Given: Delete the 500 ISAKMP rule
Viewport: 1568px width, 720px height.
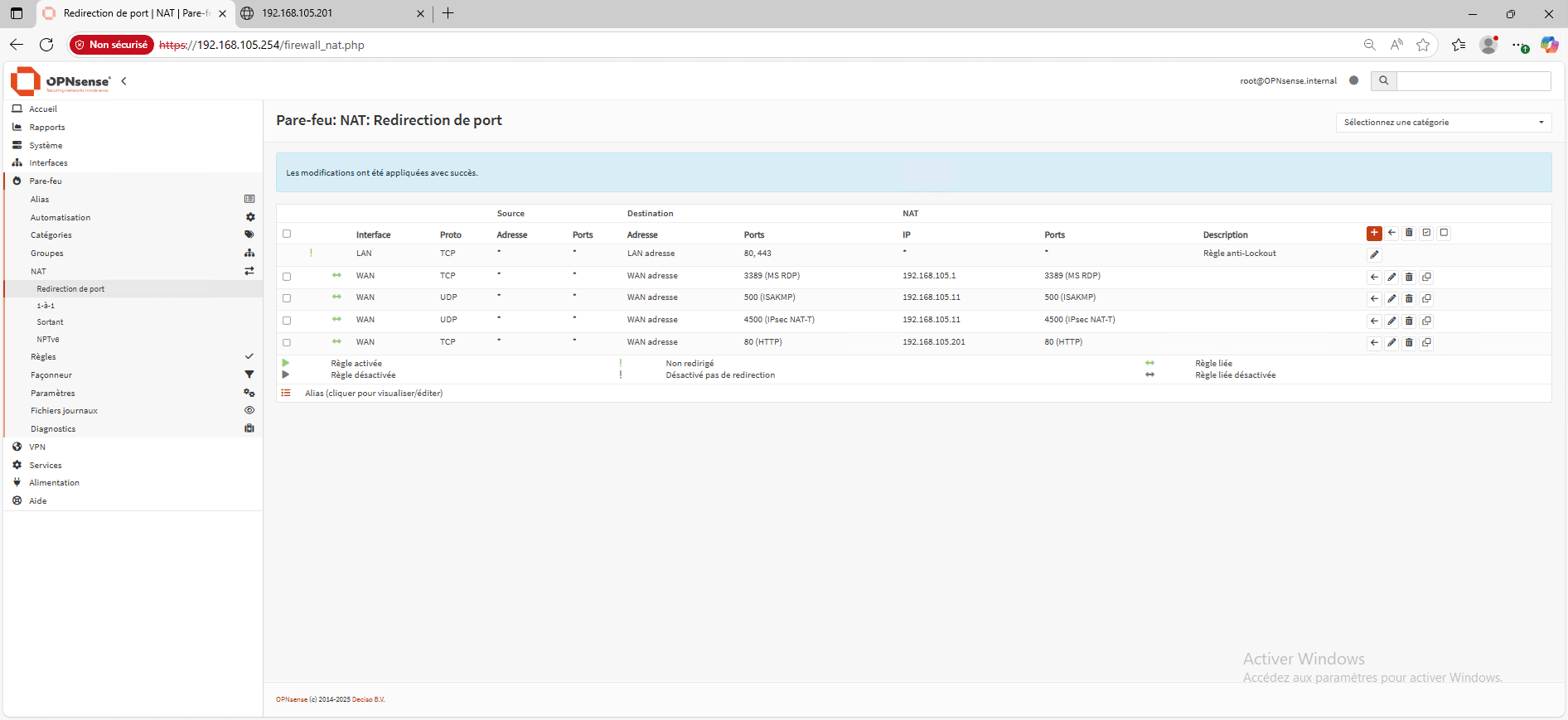Looking at the screenshot, I should [1409, 298].
